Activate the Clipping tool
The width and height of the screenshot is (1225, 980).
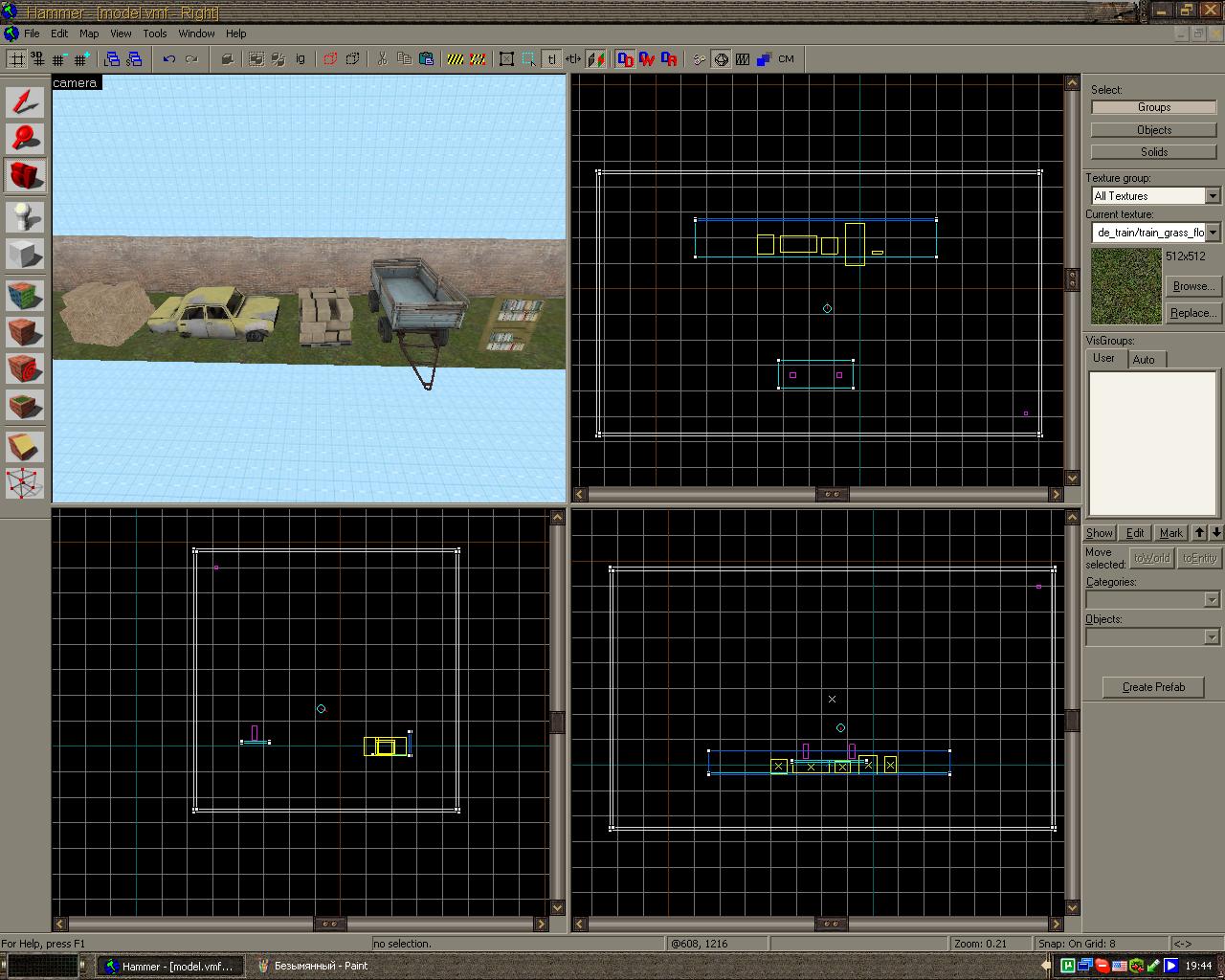point(25,446)
